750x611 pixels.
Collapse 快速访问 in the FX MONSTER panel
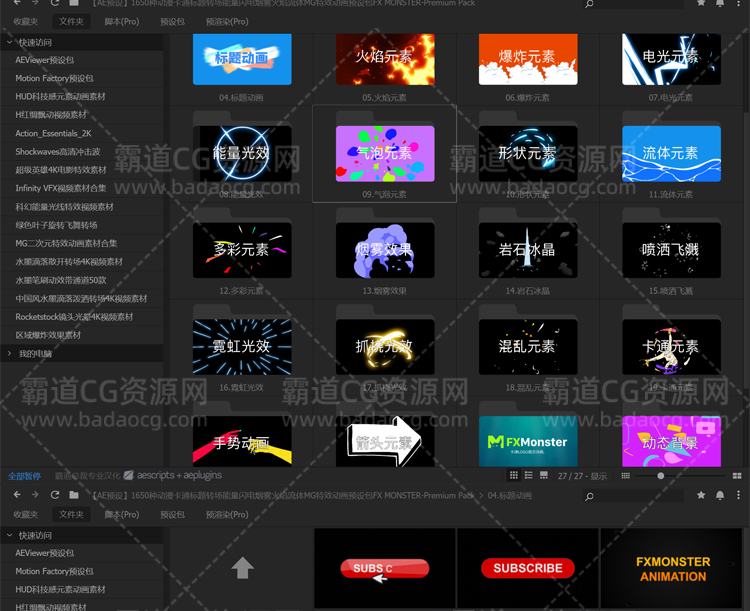pyautogui.click(x=9, y=42)
